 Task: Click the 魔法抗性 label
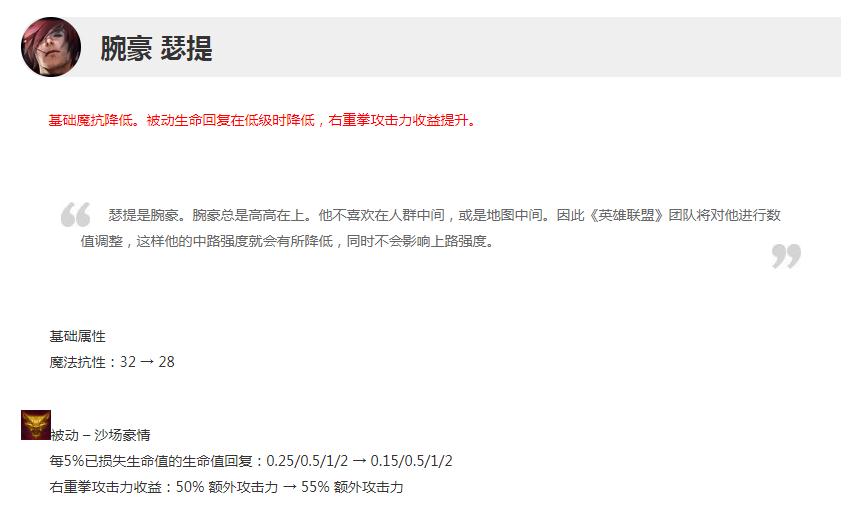77,362
